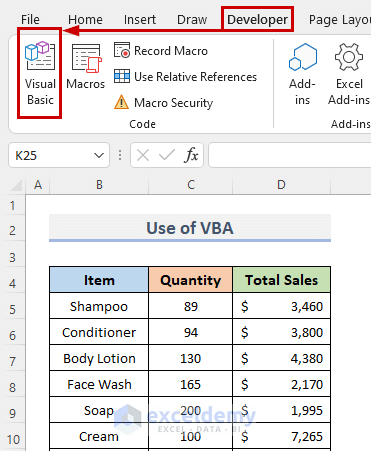371x451 pixels.
Task: Click the 'Total Sales' header cell
Action: (282, 280)
